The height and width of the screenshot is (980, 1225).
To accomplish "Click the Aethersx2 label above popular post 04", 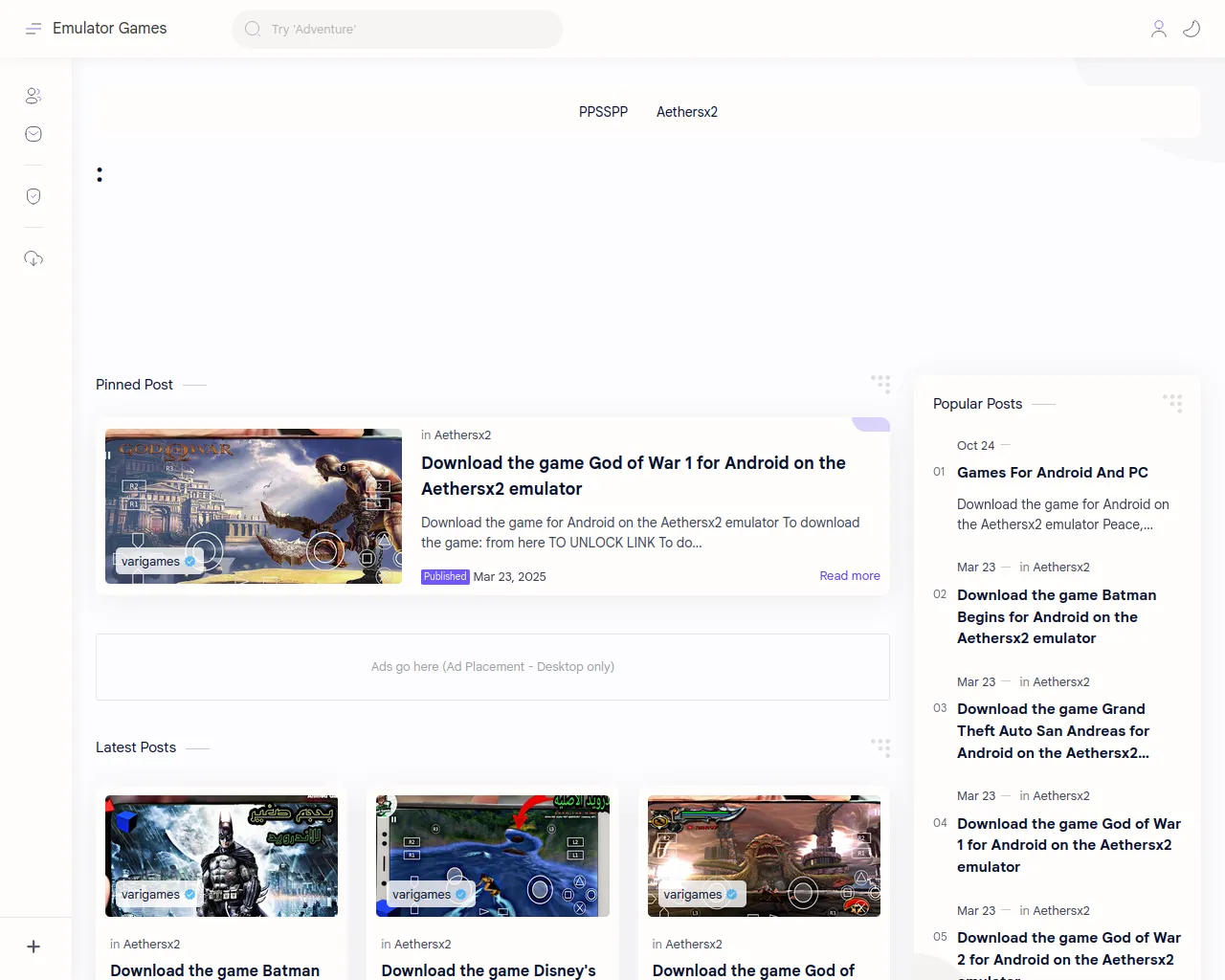I will click(1061, 795).
